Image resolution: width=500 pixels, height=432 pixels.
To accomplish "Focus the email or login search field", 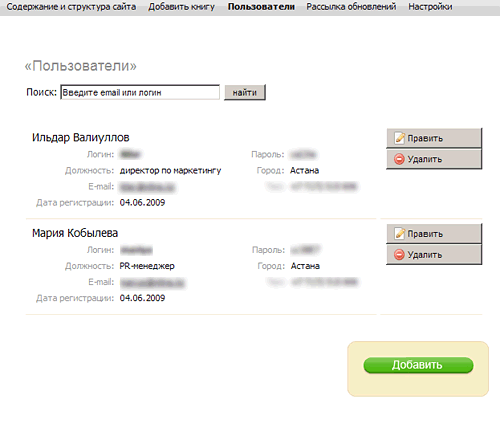I will coord(140,92).
